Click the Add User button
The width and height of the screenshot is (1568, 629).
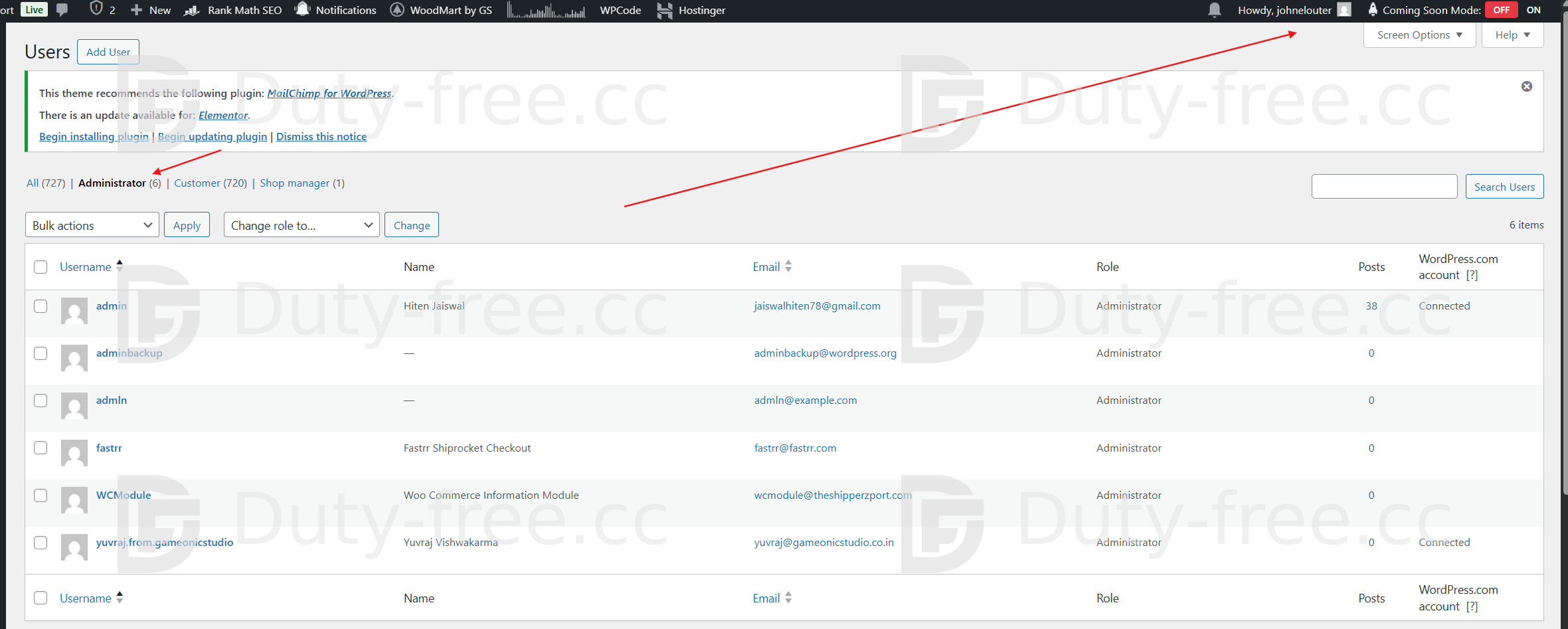[108, 52]
